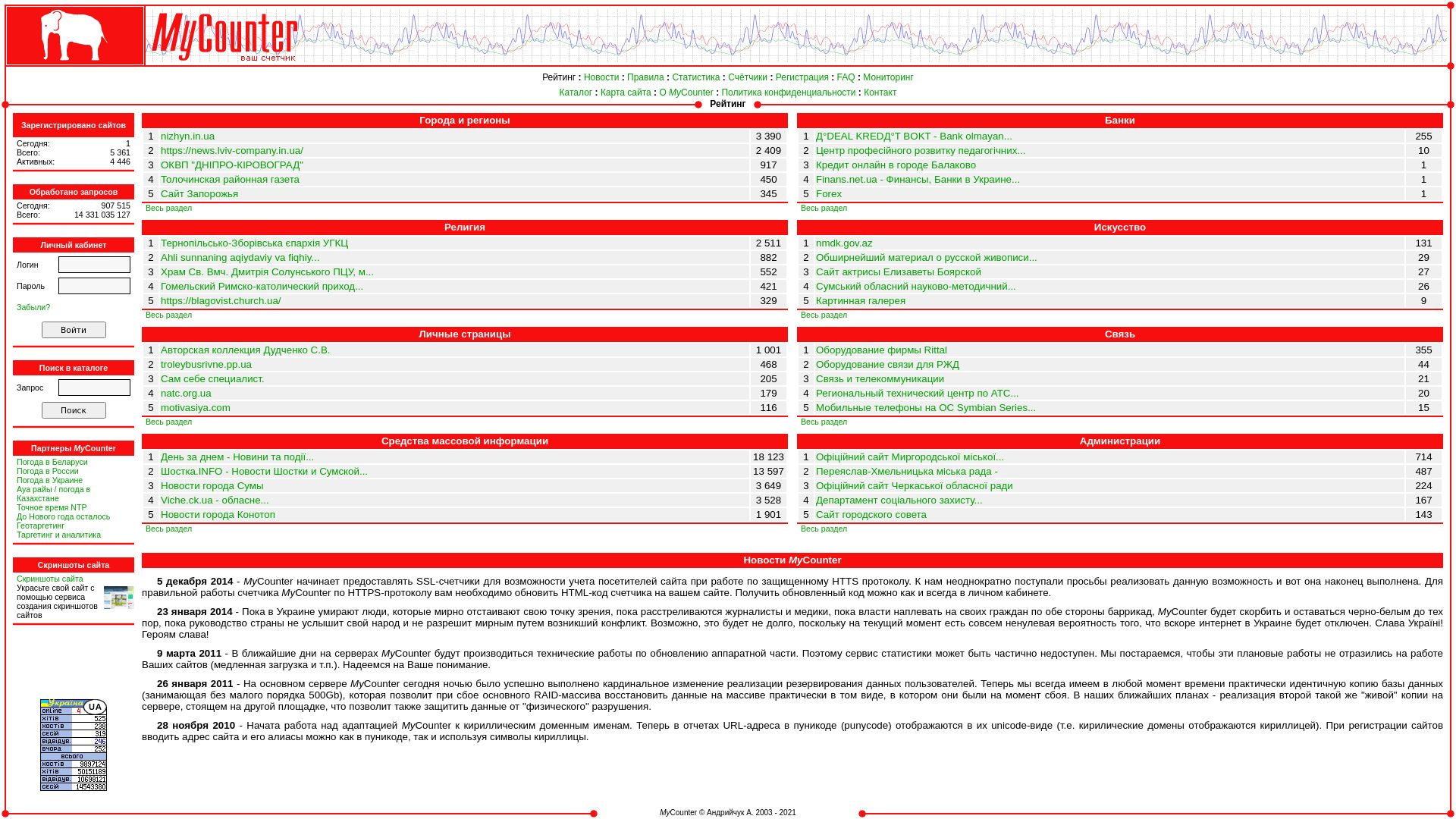Open Весь раздел under Администрации
Viewport: 1456px width, 819px height.
[824, 529]
